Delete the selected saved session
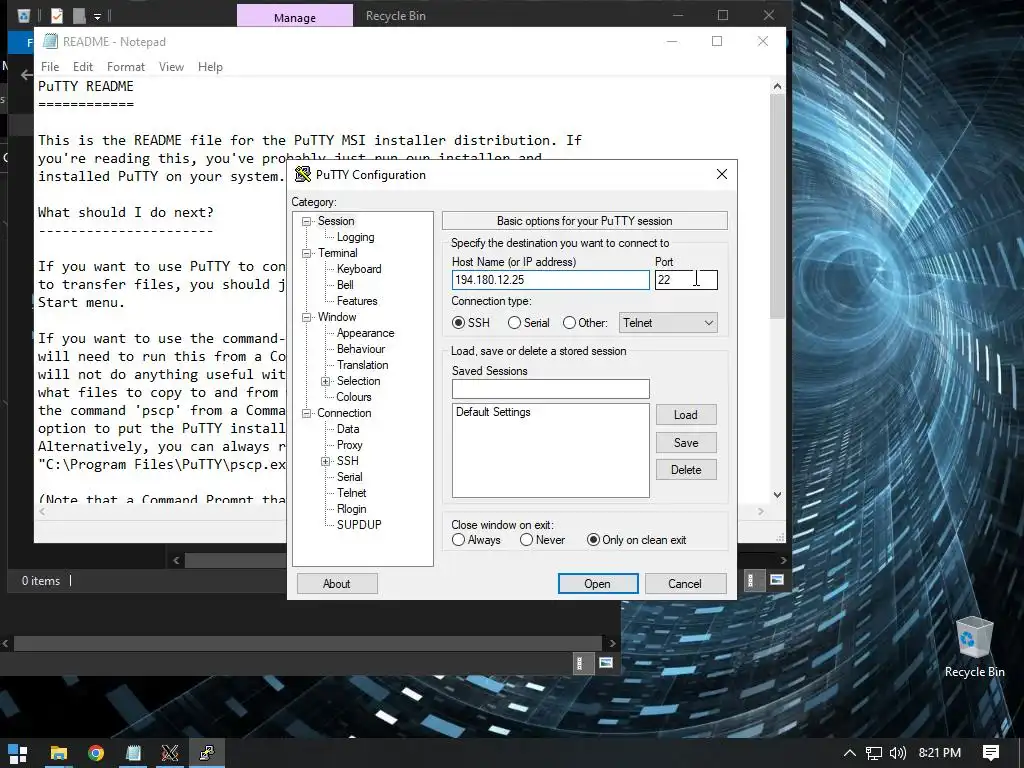Screen dimensions: 1024x768 point(686,470)
